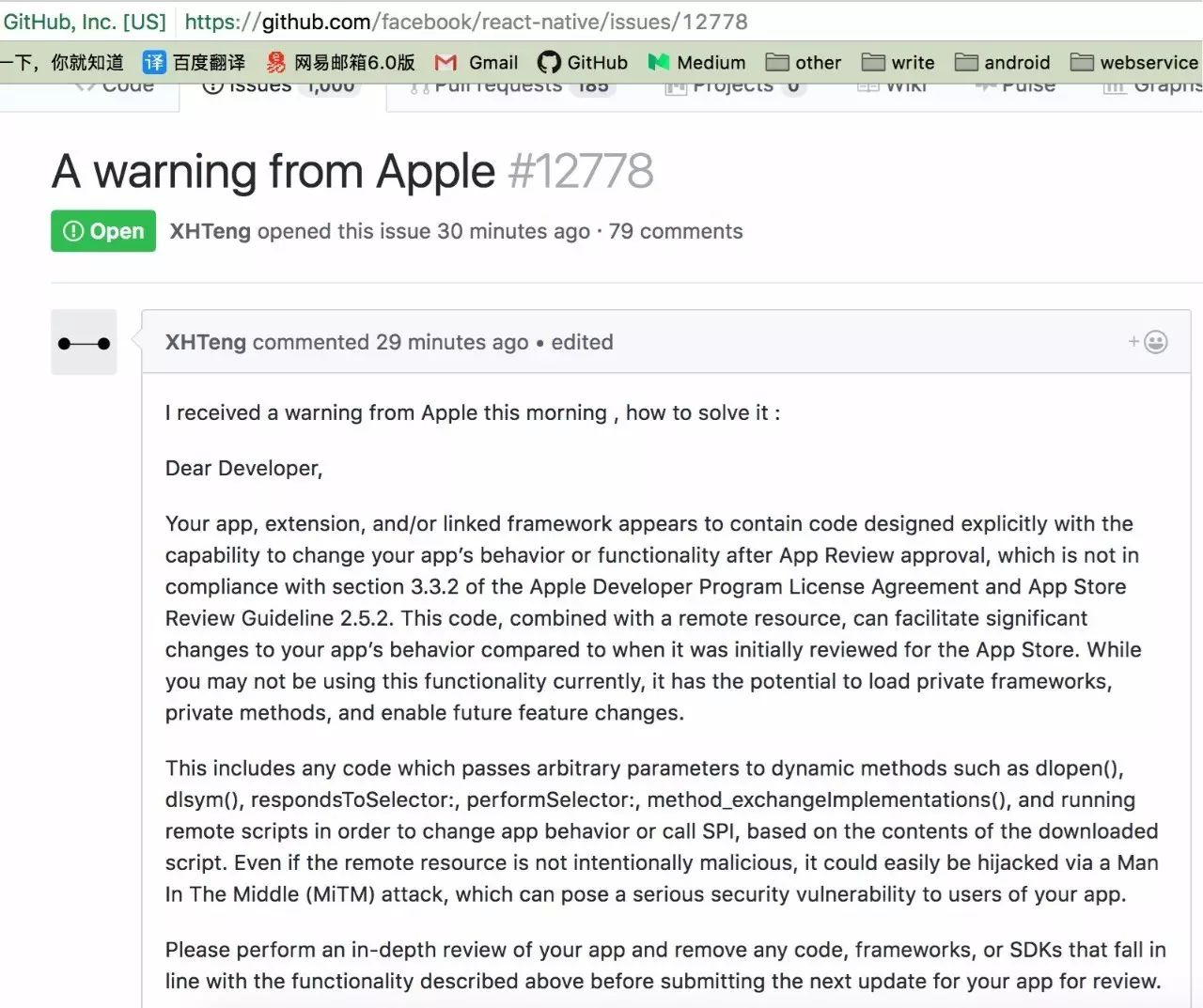Open the Medium bookmark
1203x1008 pixels.
[696, 62]
